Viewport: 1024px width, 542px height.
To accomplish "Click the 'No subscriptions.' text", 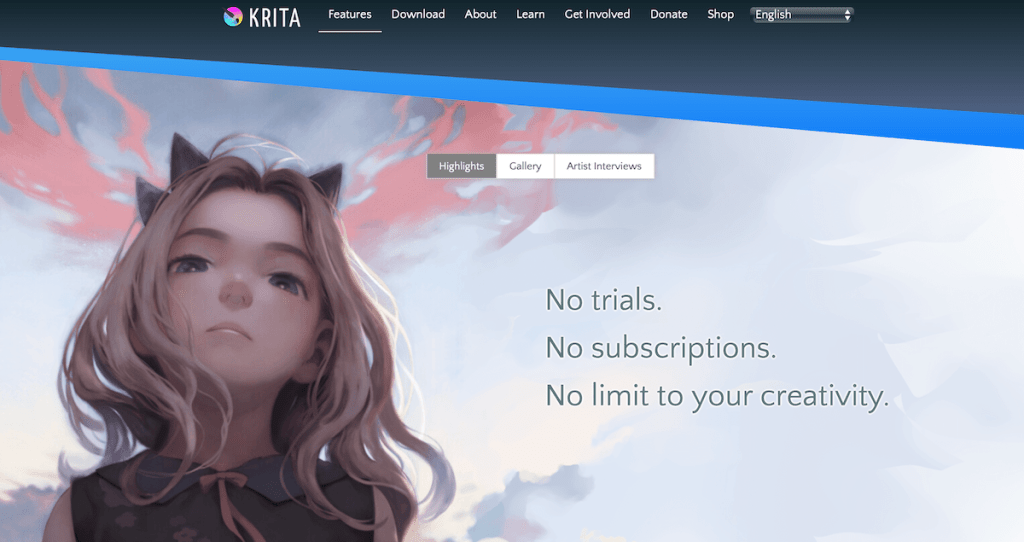I will click(x=661, y=348).
